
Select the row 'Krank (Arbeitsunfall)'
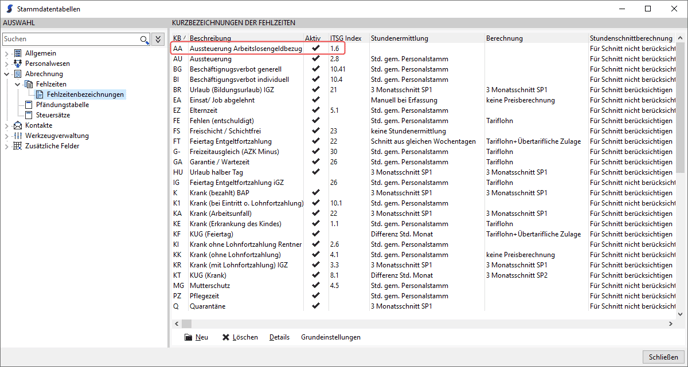click(423, 213)
